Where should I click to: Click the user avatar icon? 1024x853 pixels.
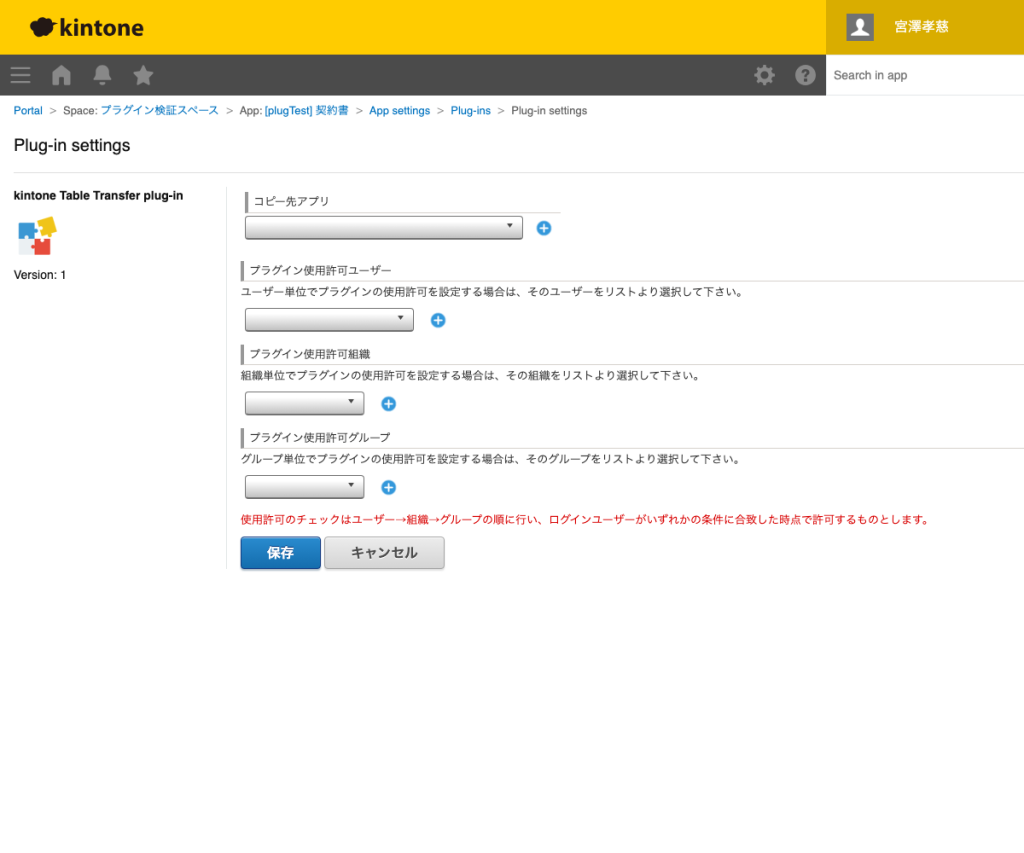click(x=860, y=27)
